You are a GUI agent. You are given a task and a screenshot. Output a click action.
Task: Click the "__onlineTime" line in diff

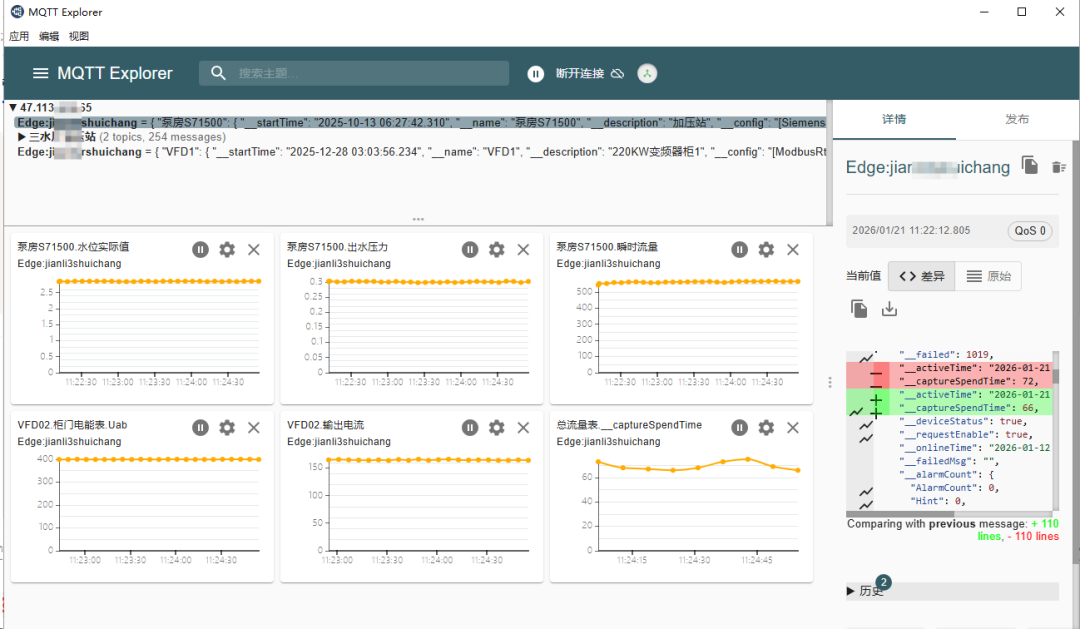[974, 448]
